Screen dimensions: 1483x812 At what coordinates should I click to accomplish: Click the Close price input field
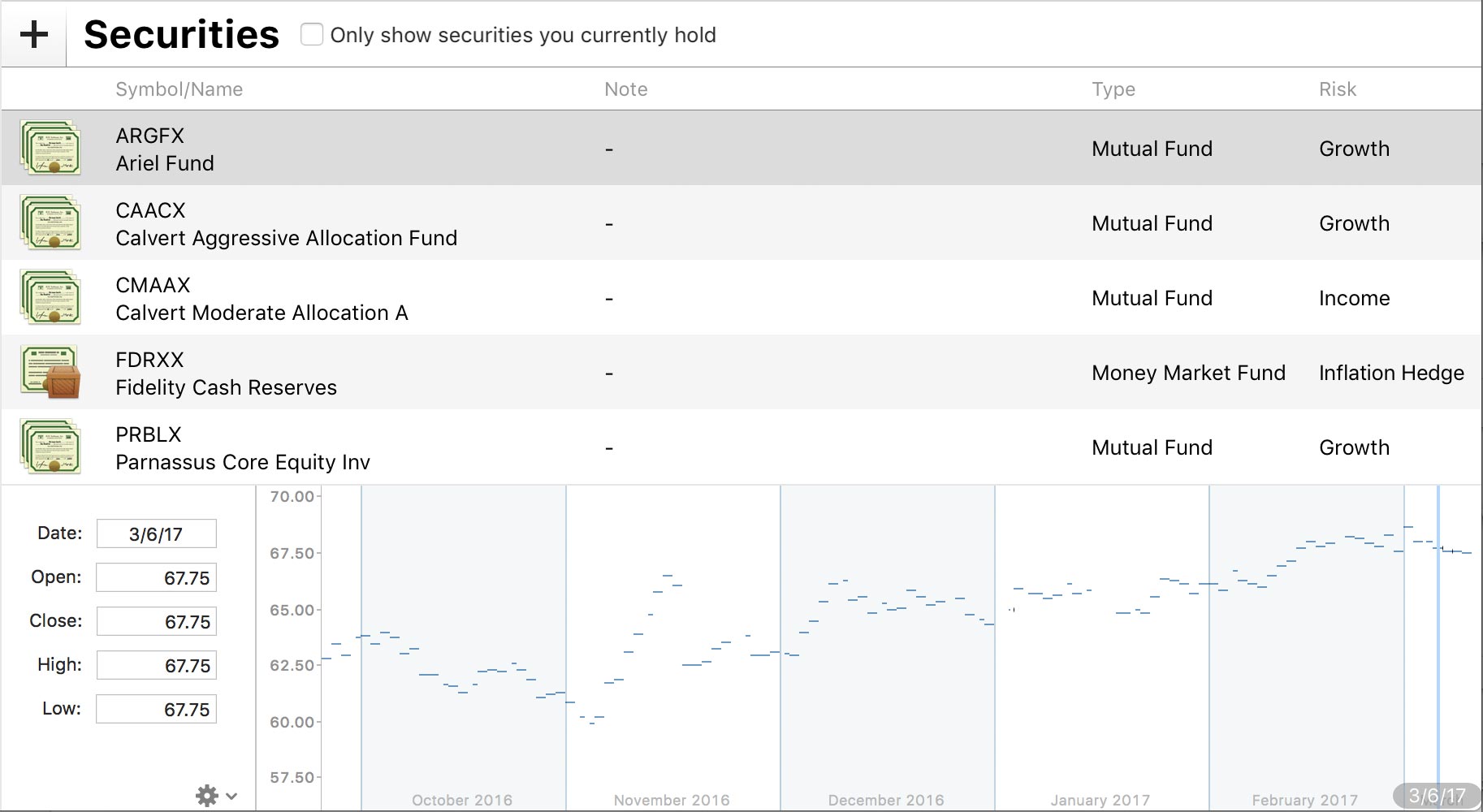pos(156,622)
